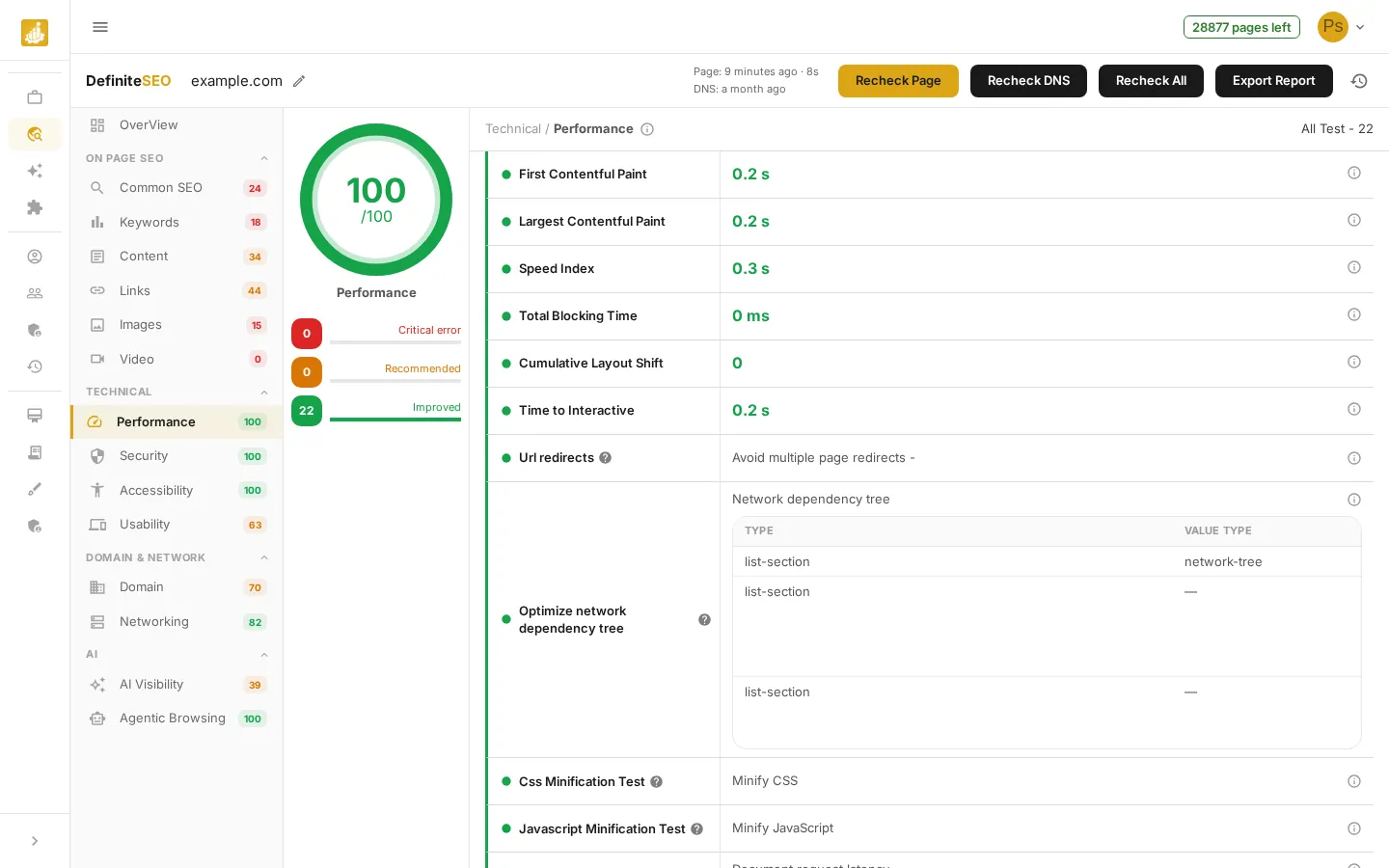Click the Recheck DNS button
Image resolution: width=1389 pixels, height=868 pixels.
click(x=1028, y=81)
